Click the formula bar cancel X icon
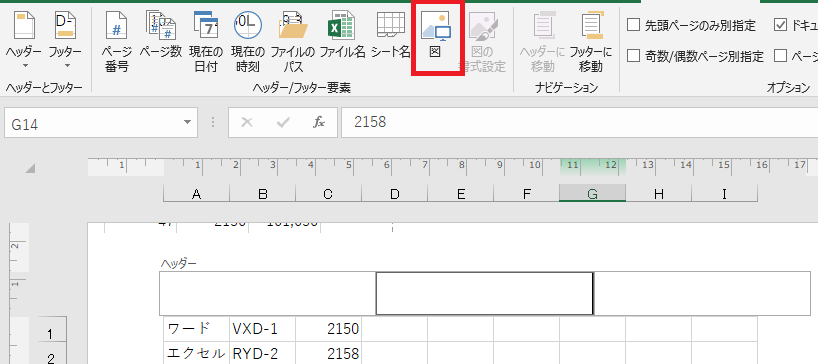Image resolution: width=818 pixels, height=364 pixels. [247, 123]
